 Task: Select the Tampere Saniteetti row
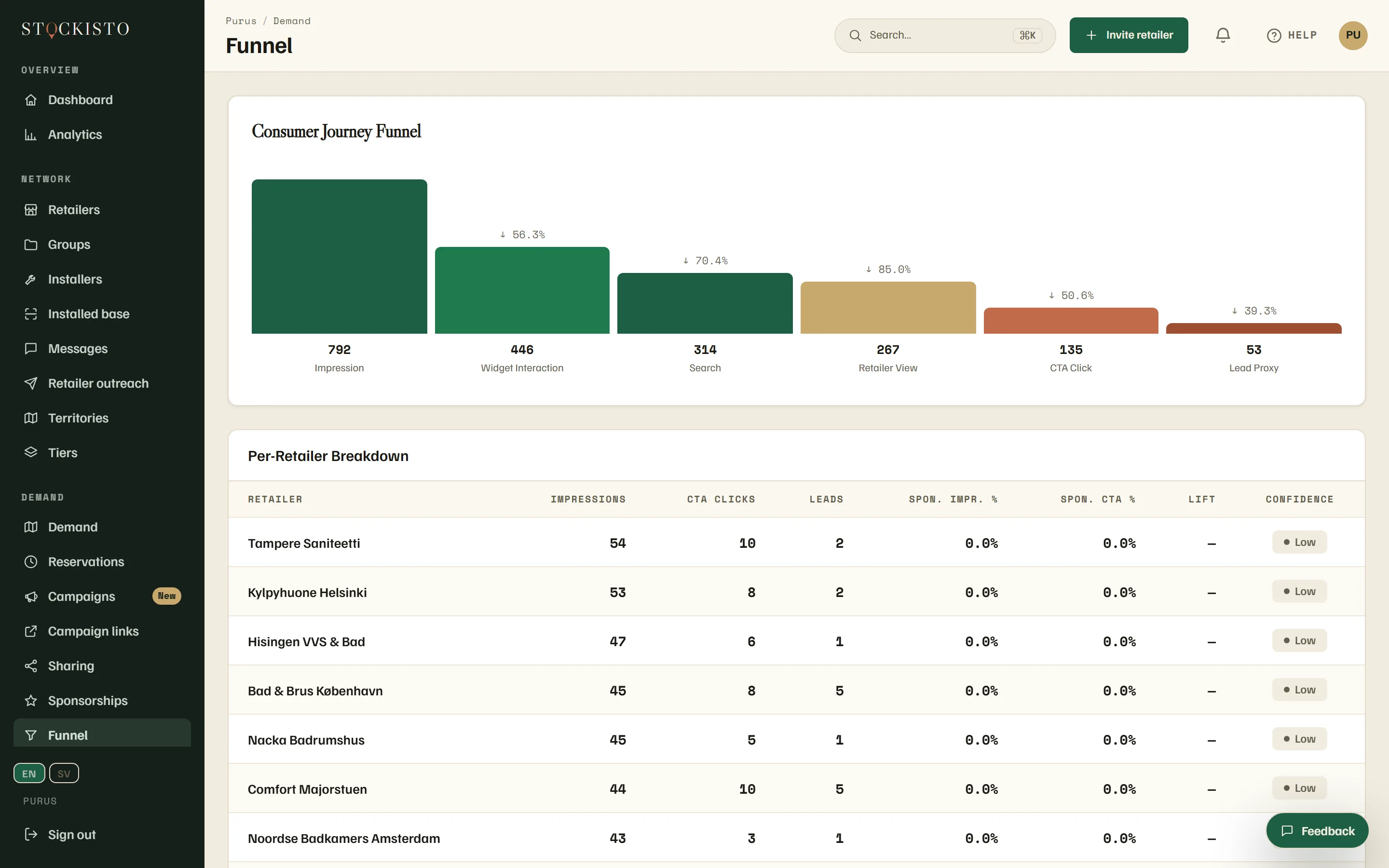tap(796, 542)
